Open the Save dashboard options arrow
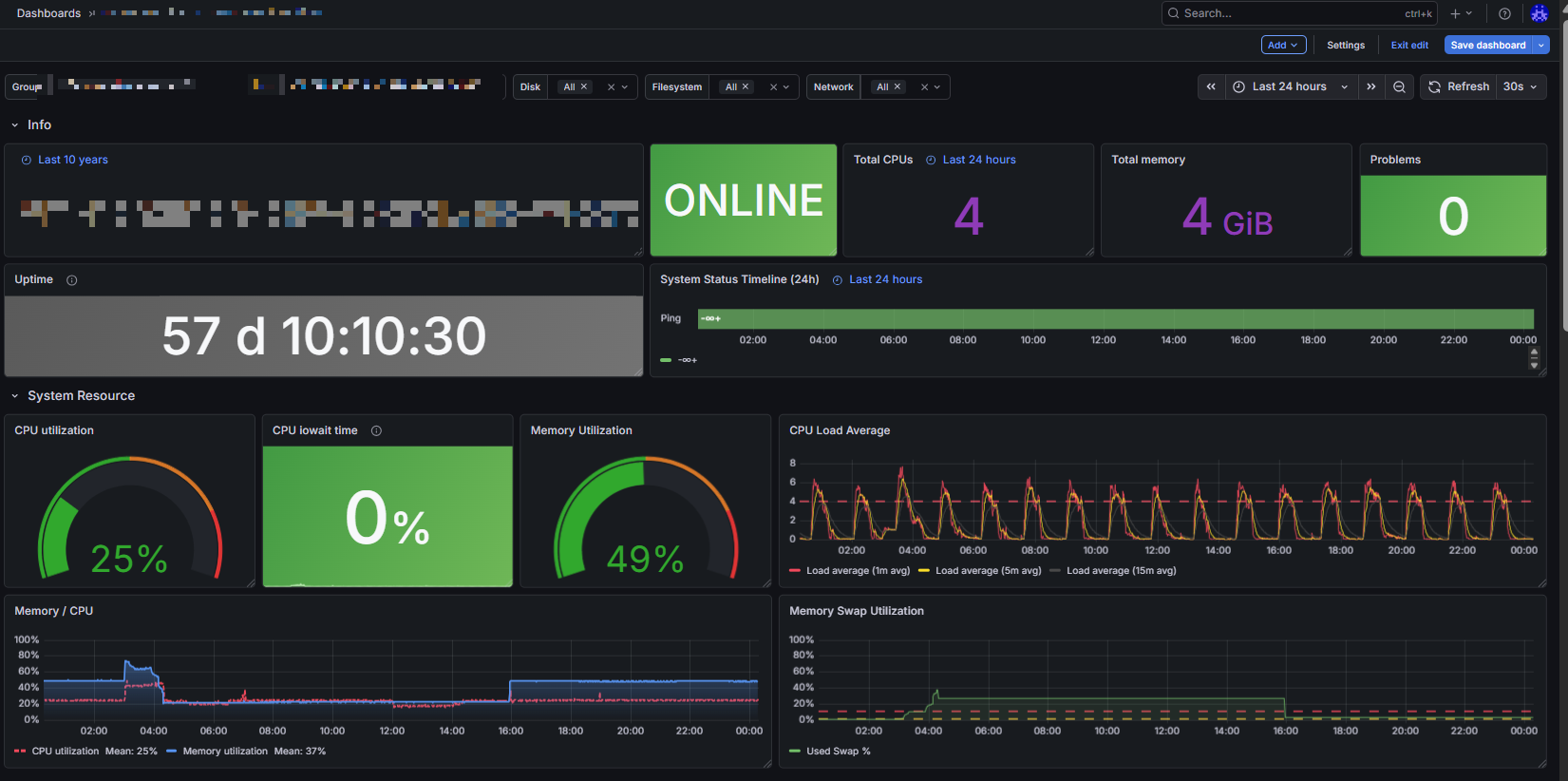Viewport: 1568px width, 781px height. point(1541,45)
